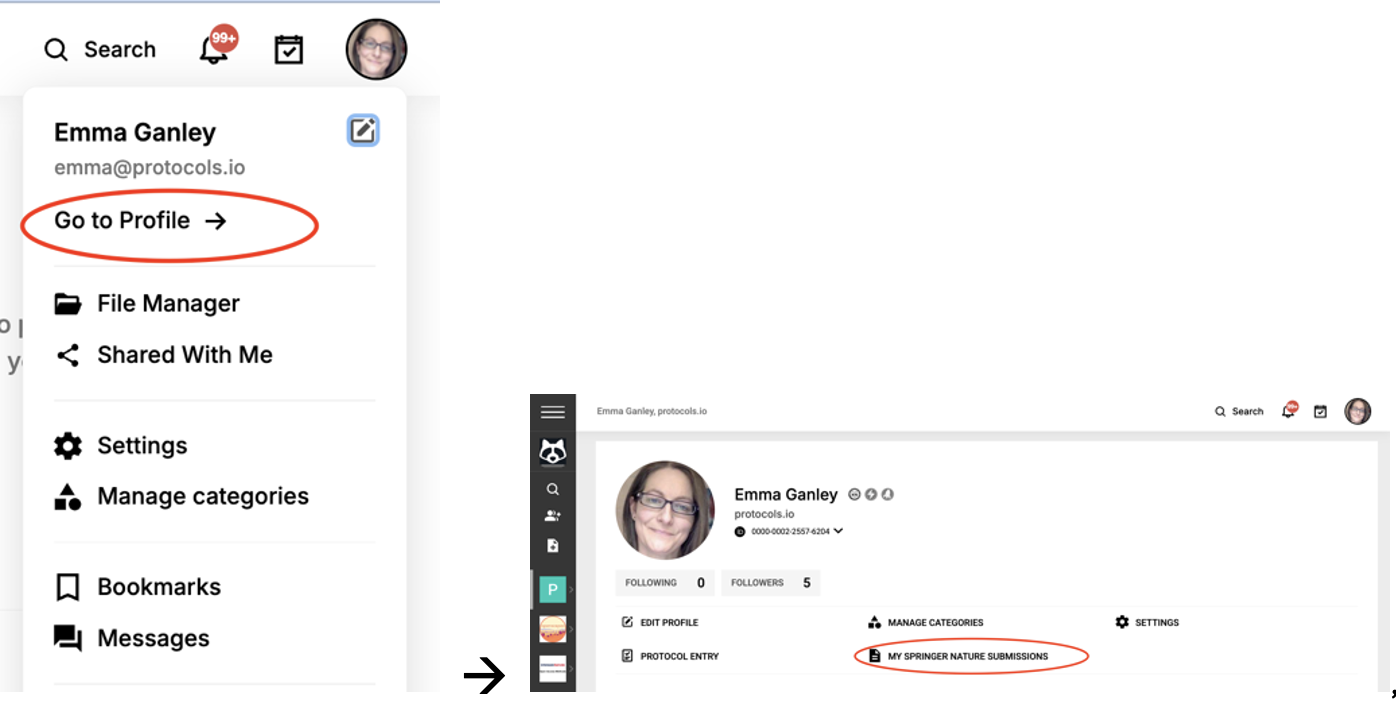The width and height of the screenshot is (1396, 708).
Task: Open the green P workspace icon
Action: click(552, 590)
